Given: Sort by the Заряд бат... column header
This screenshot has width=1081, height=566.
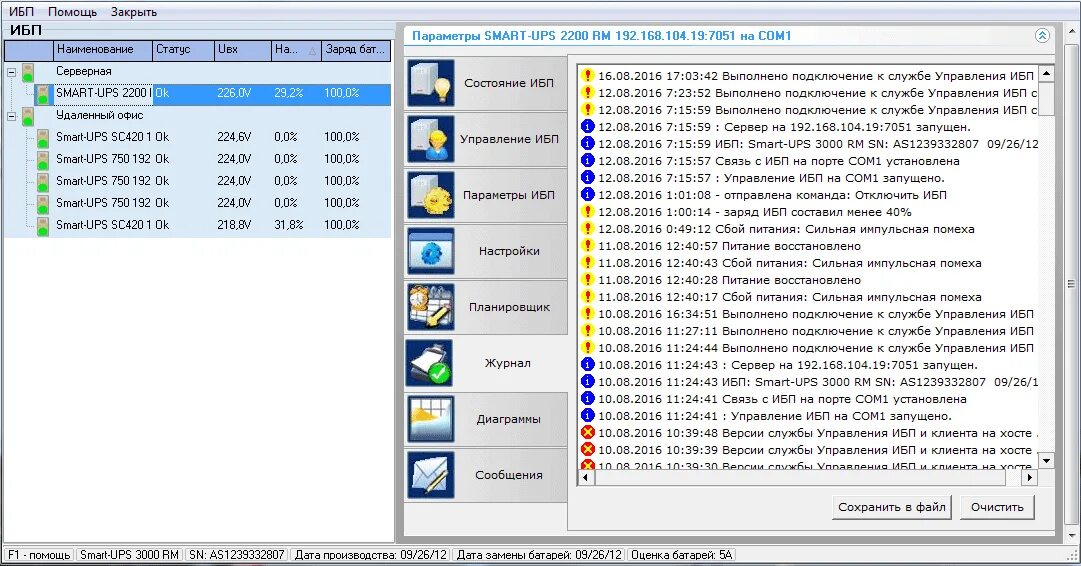Looking at the screenshot, I should click(356, 50).
